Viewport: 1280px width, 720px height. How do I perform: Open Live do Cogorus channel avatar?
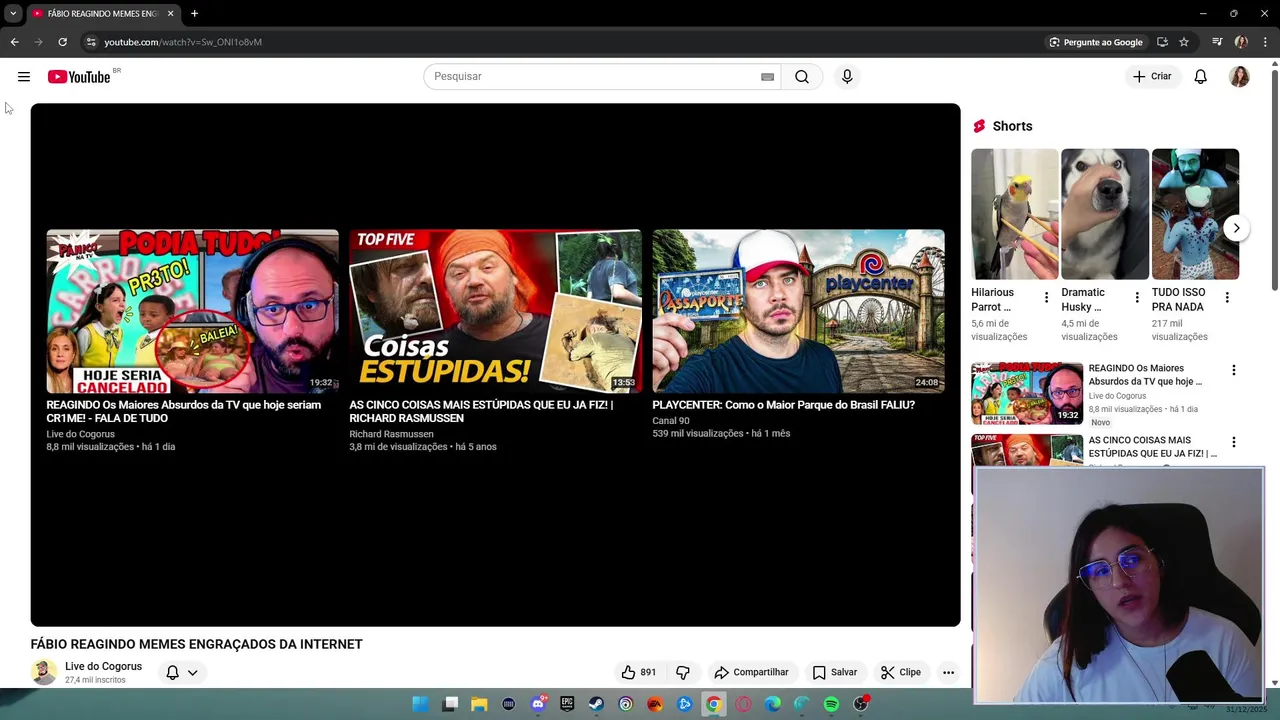44,672
